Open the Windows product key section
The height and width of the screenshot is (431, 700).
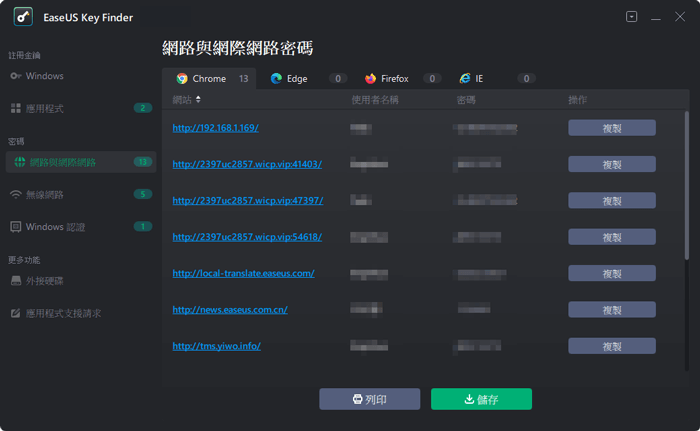pos(44,75)
